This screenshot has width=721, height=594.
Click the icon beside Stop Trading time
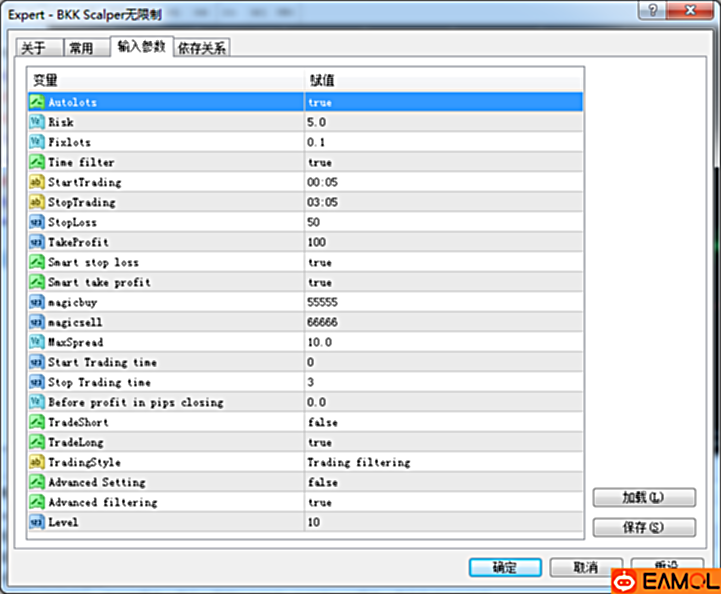coord(37,382)
